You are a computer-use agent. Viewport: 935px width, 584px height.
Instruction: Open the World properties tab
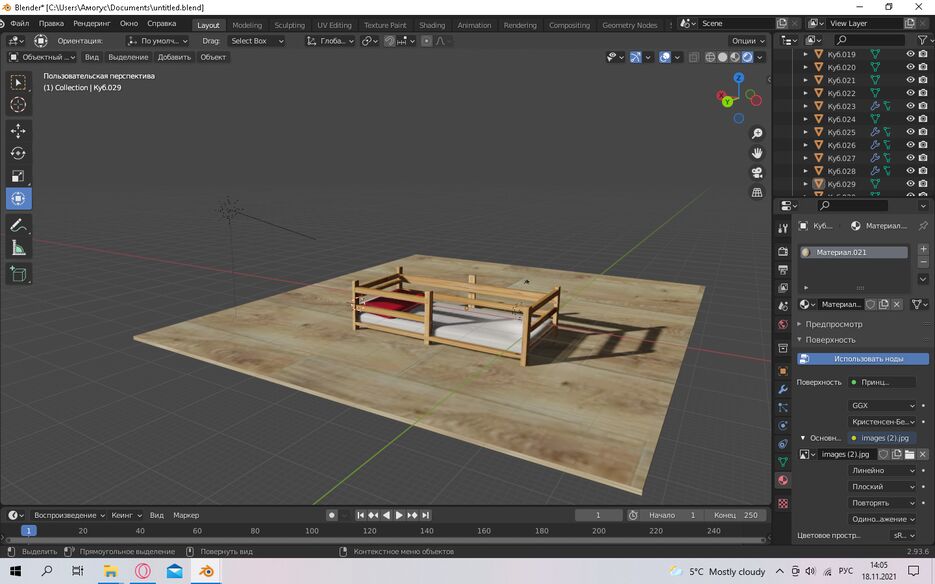coord(783,325)
